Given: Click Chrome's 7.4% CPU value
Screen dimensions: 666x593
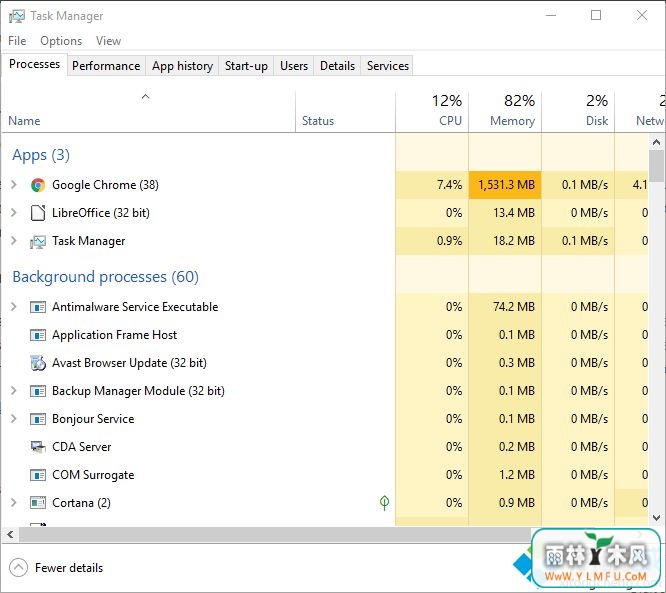Looking at the screenshot, I should [449, 185].
